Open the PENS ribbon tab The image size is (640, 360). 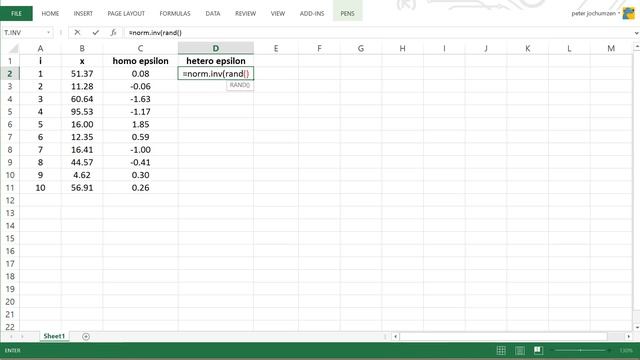347,13
